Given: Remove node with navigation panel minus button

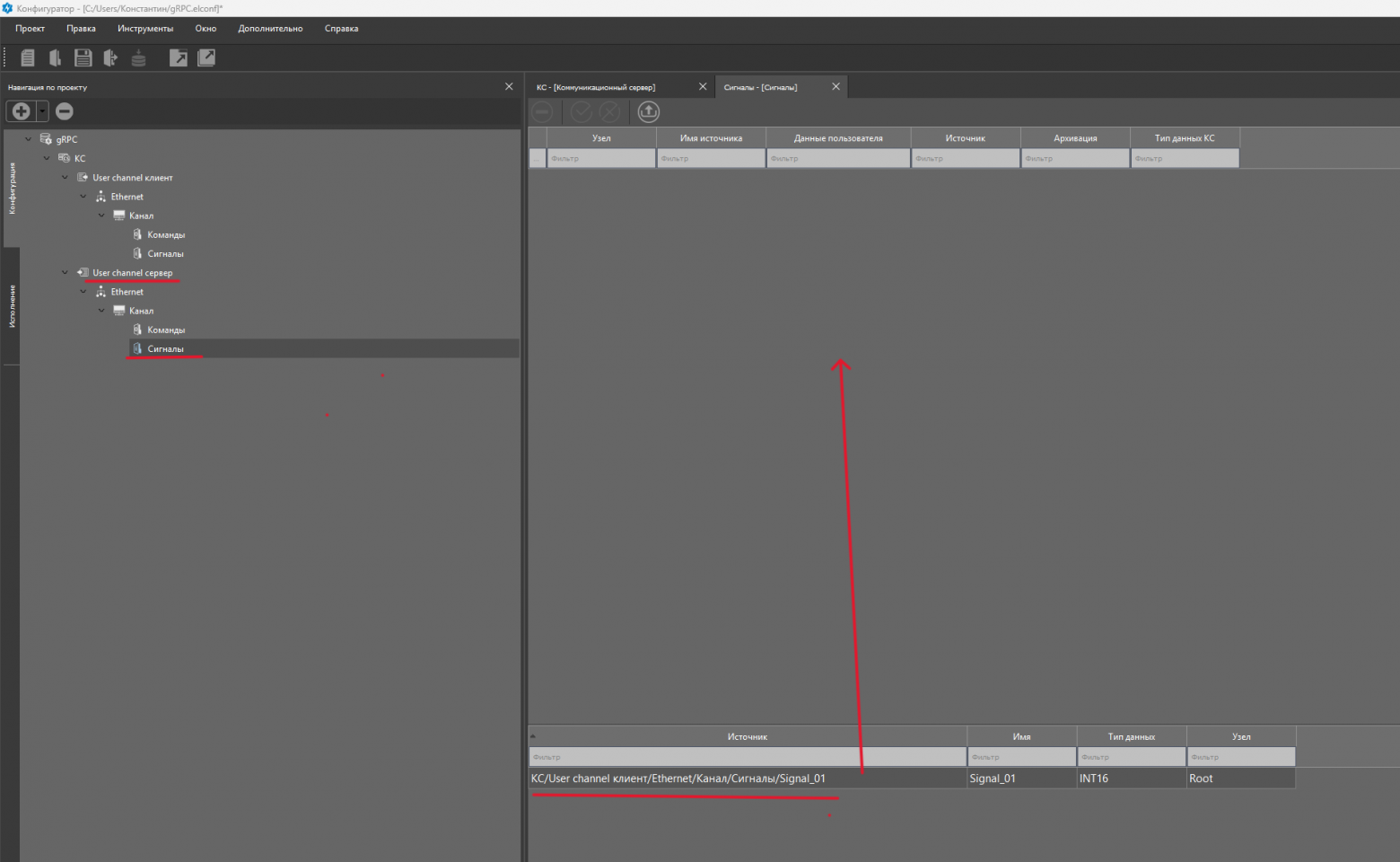Looking at the screenshot, I should tap(65, 111).
